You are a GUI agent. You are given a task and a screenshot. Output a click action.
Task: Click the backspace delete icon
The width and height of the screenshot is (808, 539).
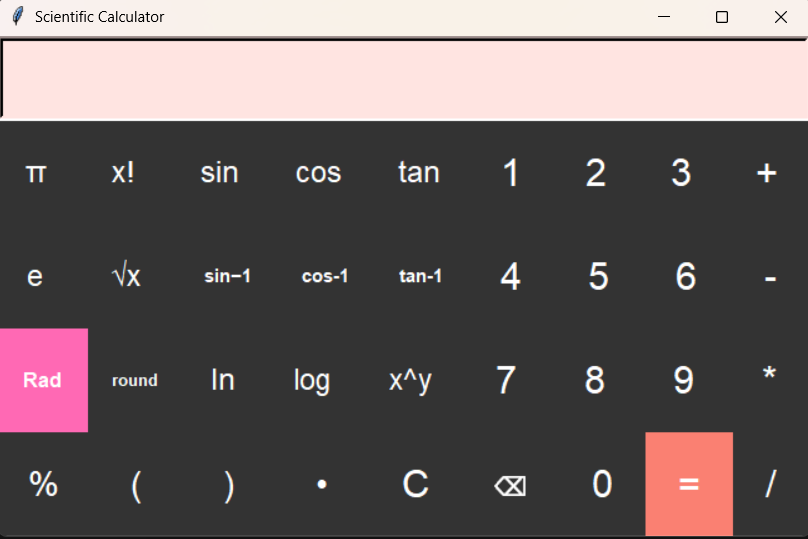coord(510,484)
